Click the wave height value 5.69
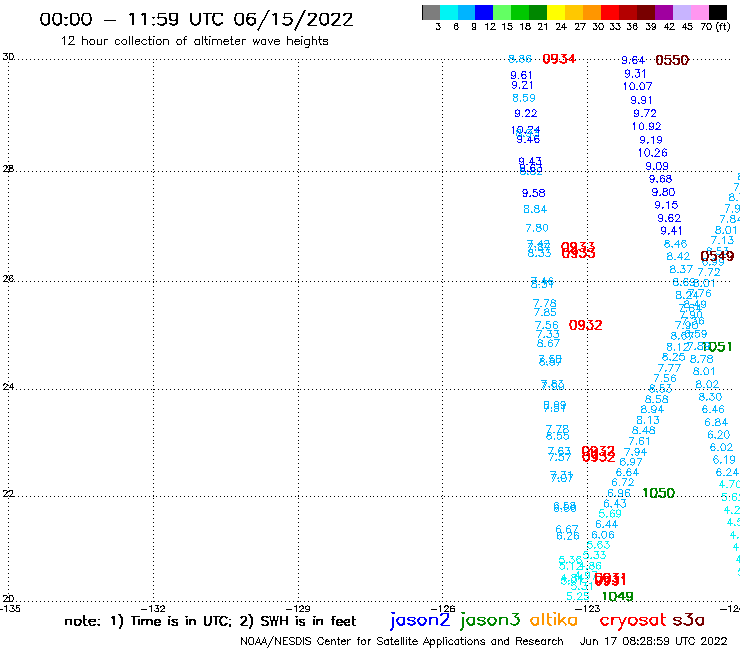Image resolution: width=740 pixels, height=650 pixels. pyautogui.click(x=610, y=514)
